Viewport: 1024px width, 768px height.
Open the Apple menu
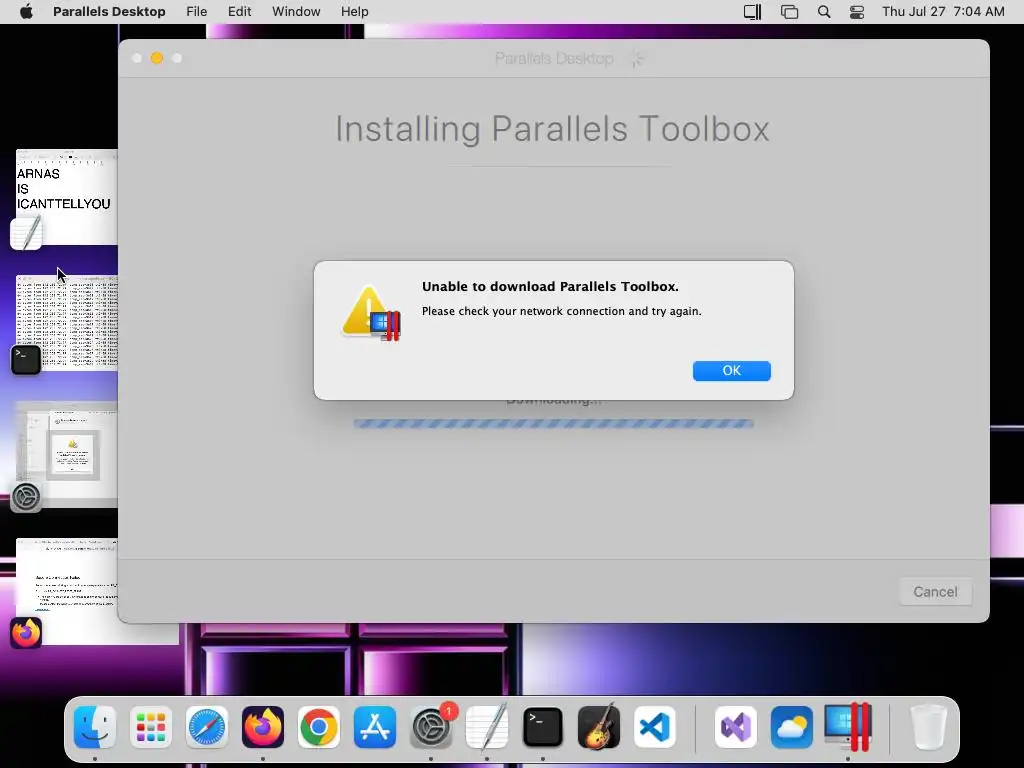[26, 11]
